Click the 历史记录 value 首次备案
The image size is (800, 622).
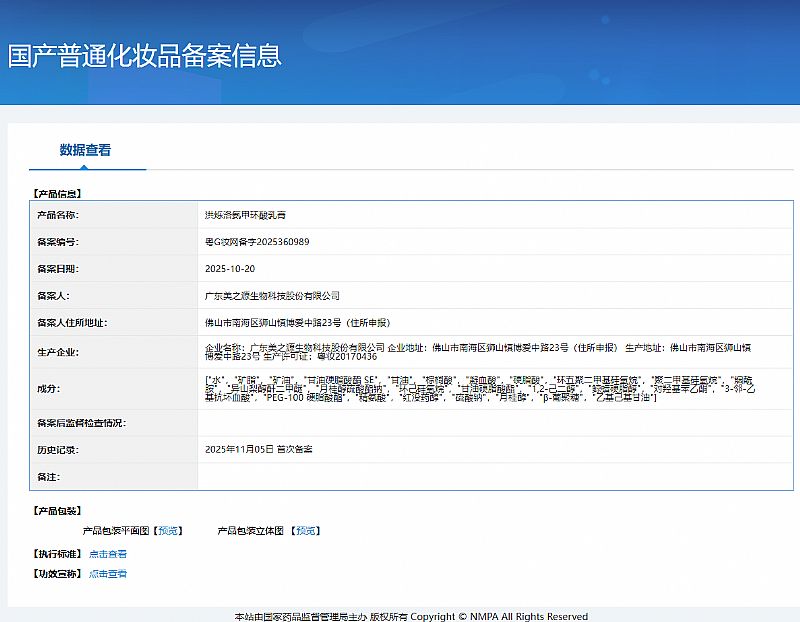click(258, 450)
